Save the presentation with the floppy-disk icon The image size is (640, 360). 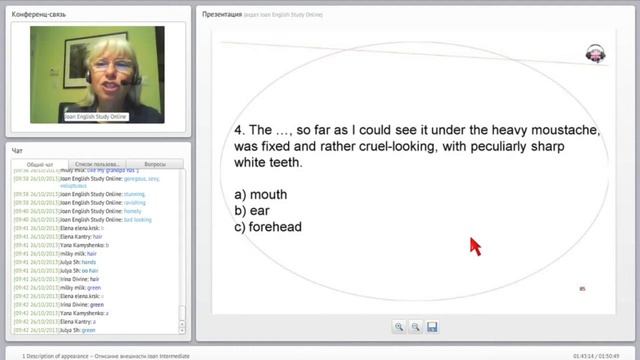pos(432,327)
